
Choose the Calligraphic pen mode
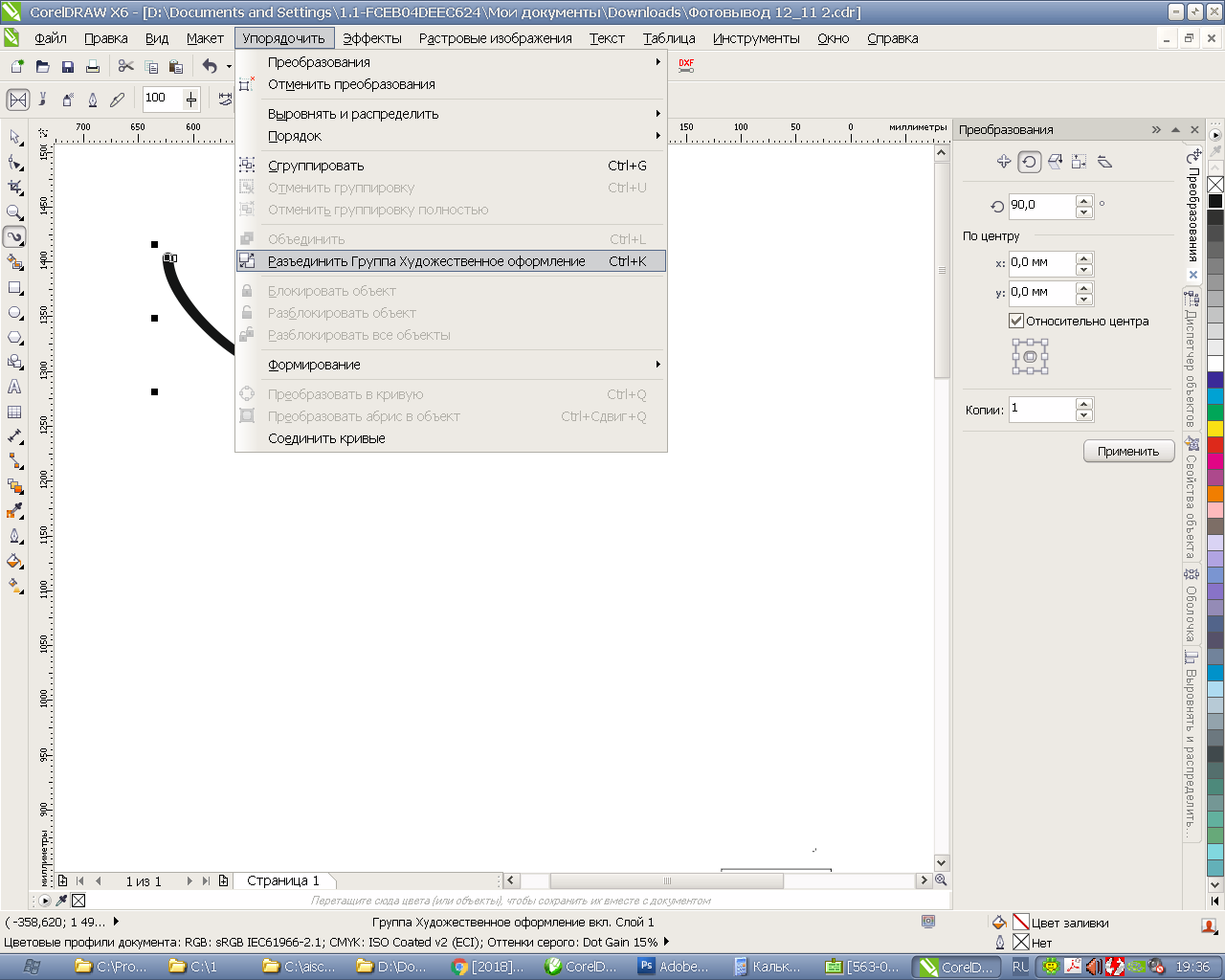[x=93, y=99]
